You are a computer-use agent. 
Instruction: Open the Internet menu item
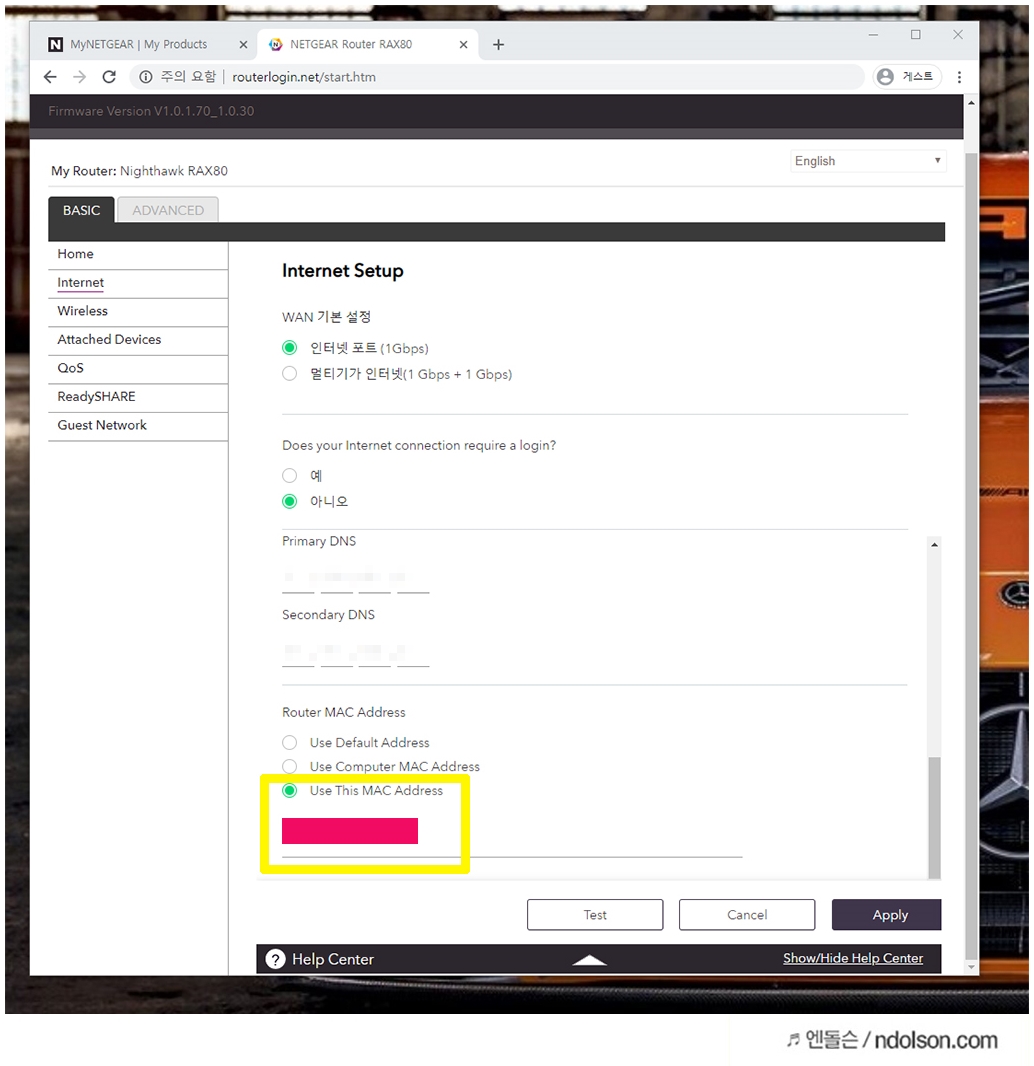[138, 283]
